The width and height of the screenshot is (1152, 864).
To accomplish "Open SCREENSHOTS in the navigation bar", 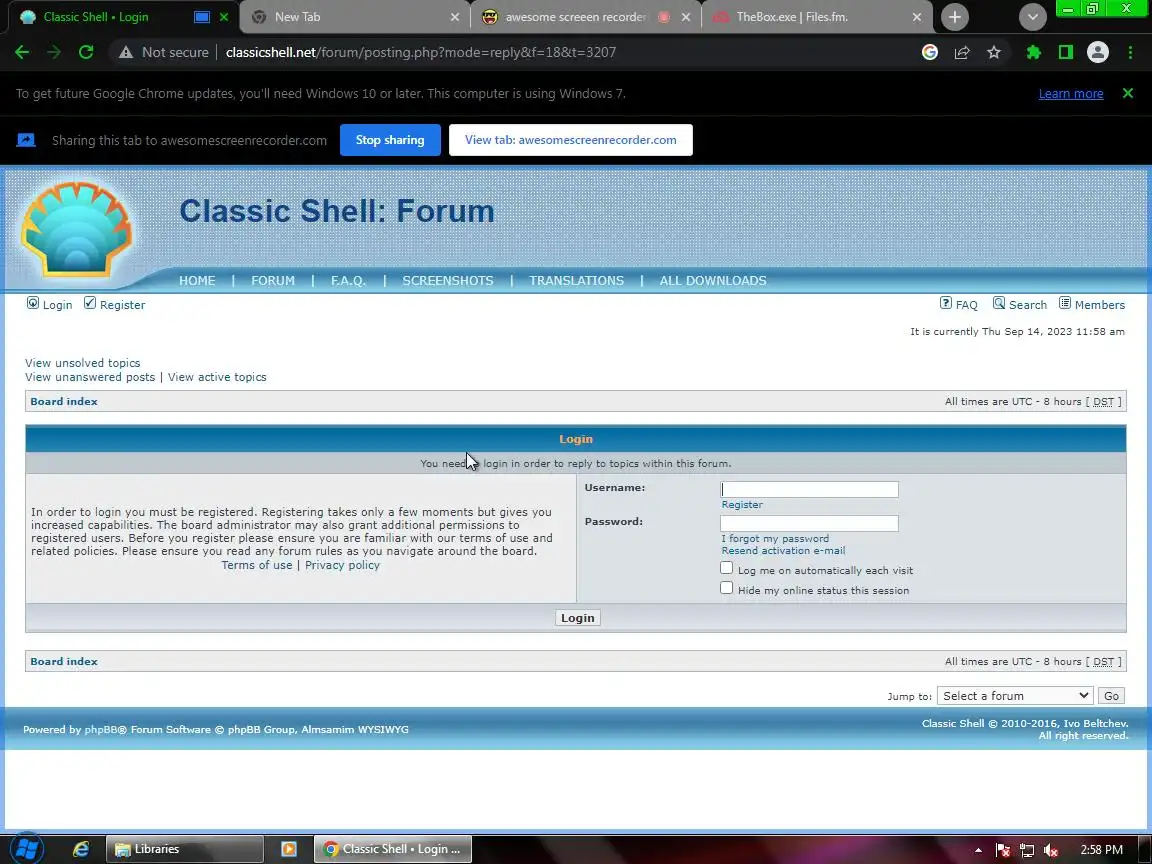I will [x=447, y=281].
